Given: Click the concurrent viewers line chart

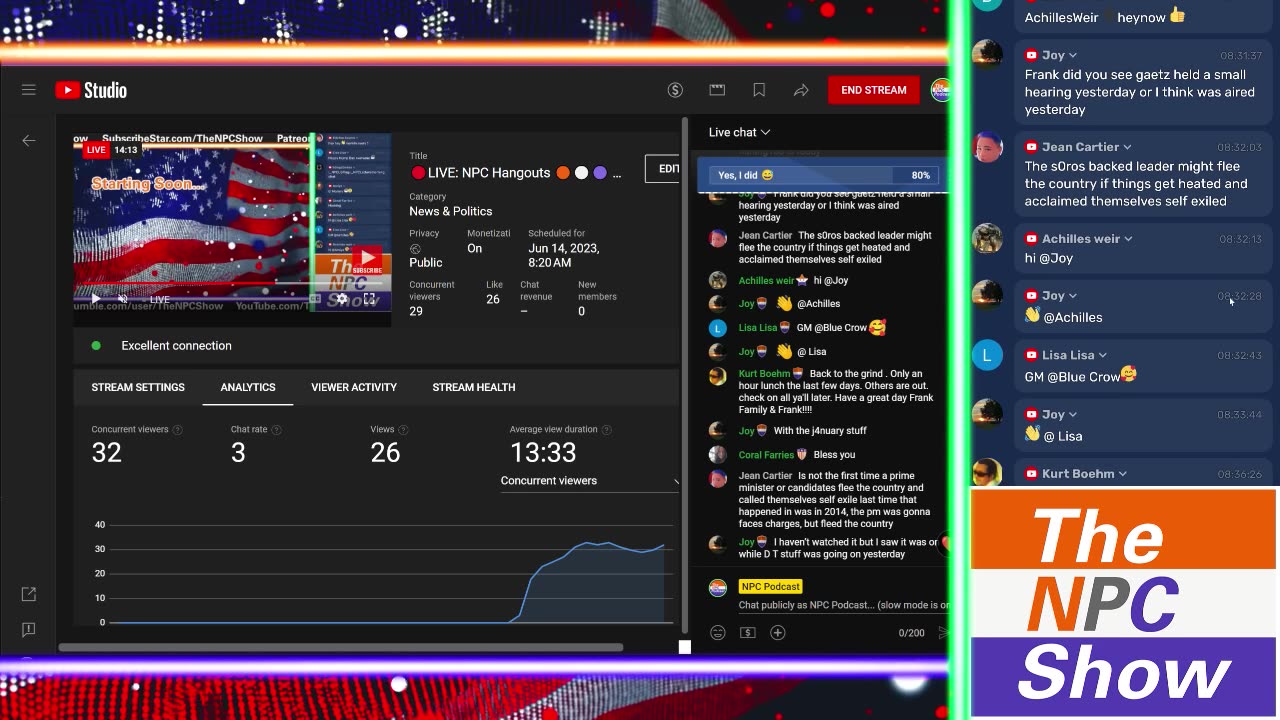Looking at the screenshot, I should click(390, 573).
